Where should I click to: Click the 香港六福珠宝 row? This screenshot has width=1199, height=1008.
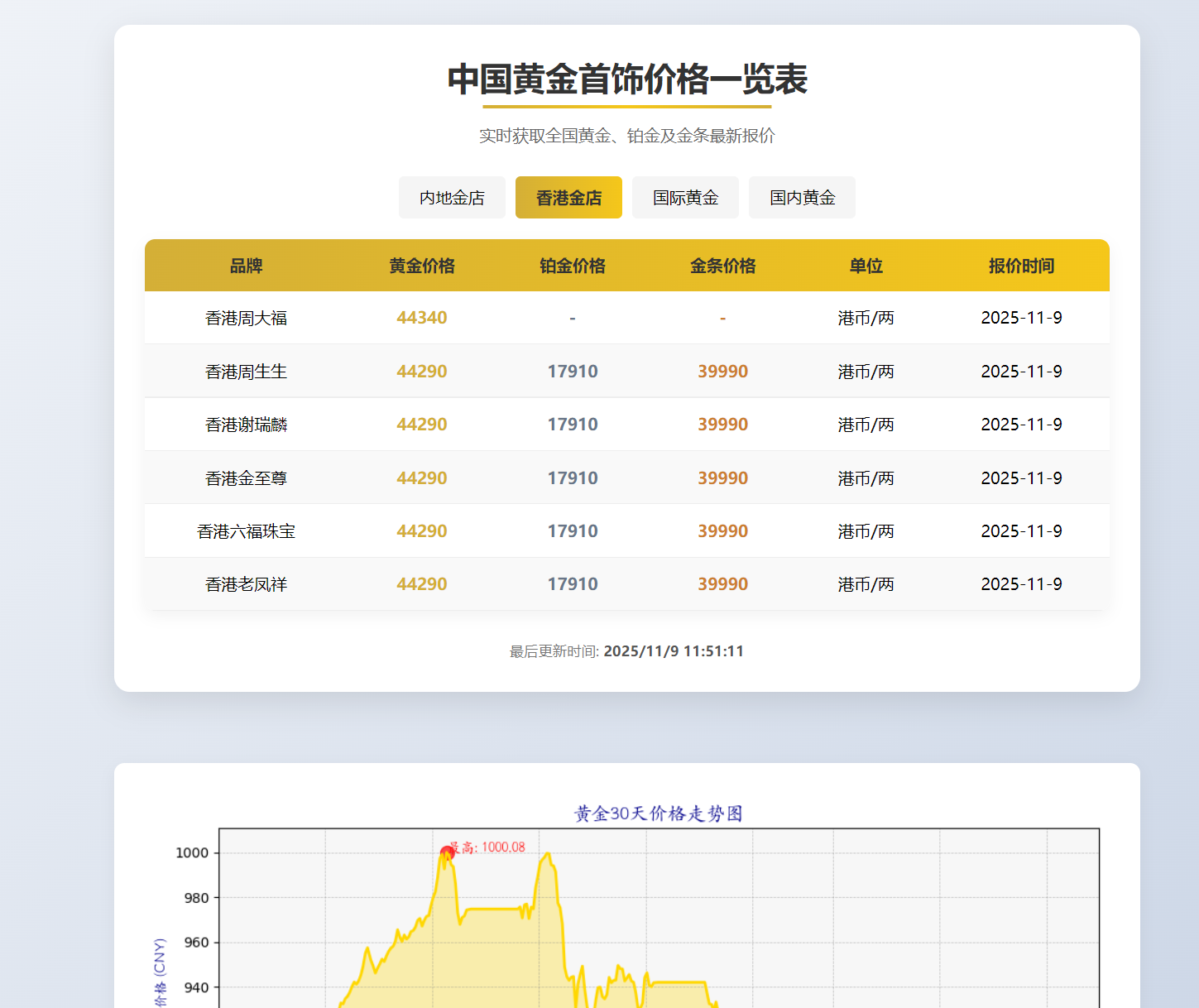point(247,530)
